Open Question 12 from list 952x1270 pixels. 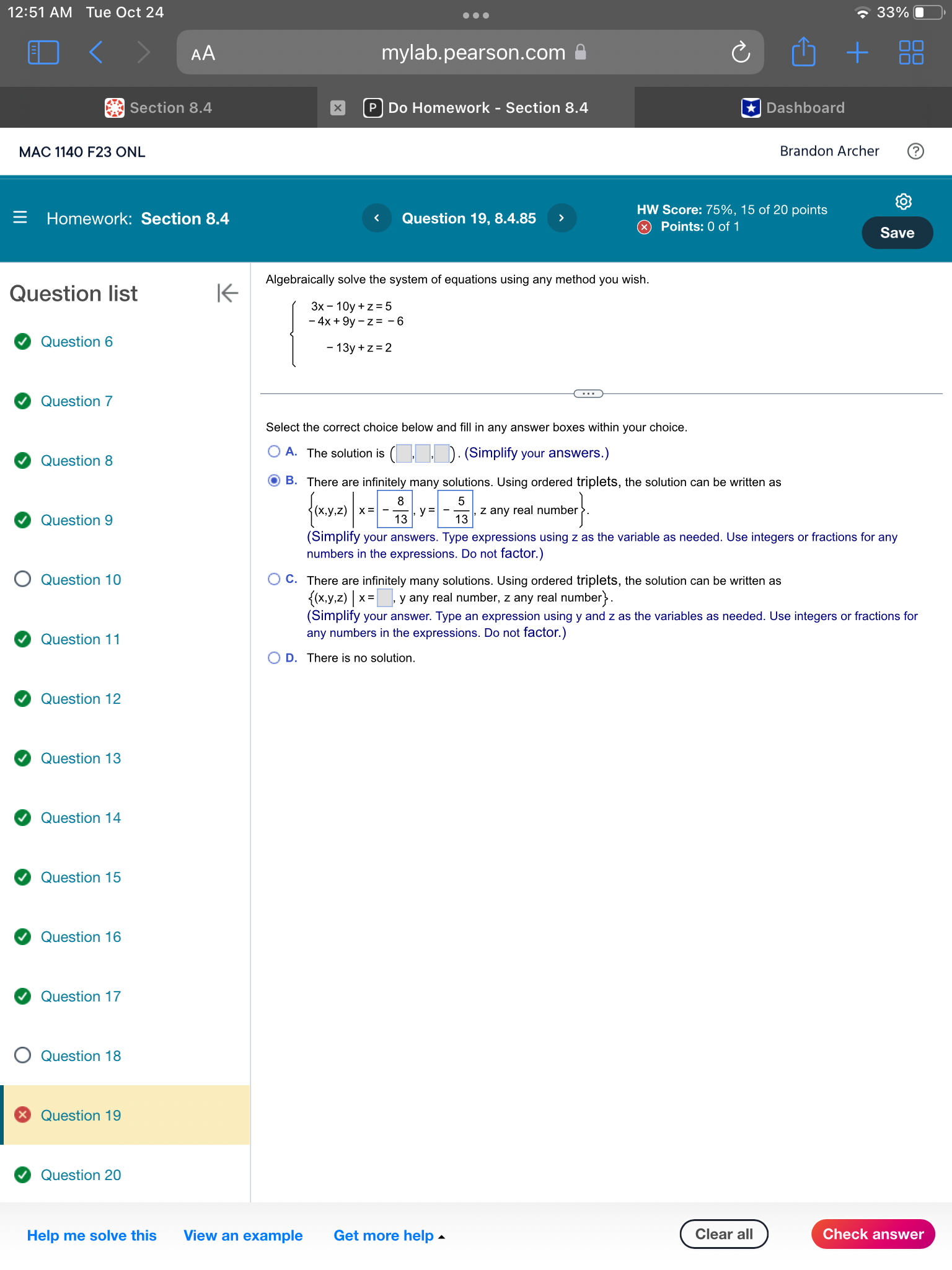click(81, 699)
